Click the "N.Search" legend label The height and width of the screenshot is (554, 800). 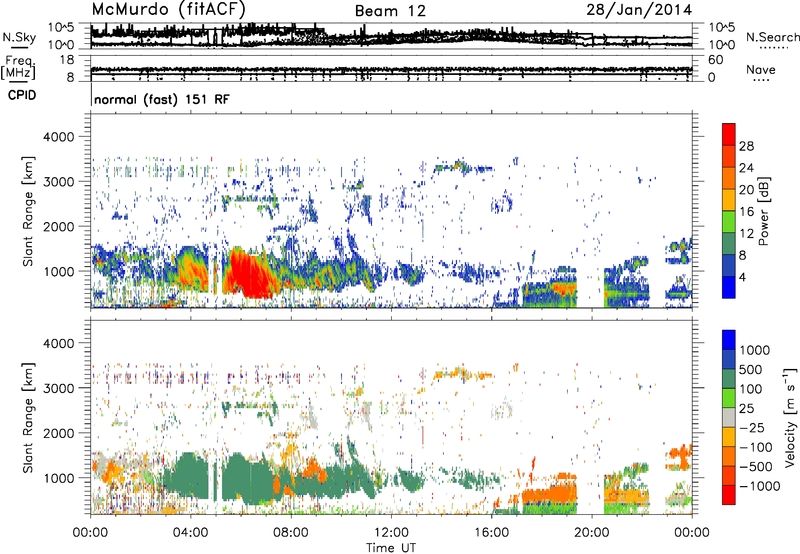(772, 37)
